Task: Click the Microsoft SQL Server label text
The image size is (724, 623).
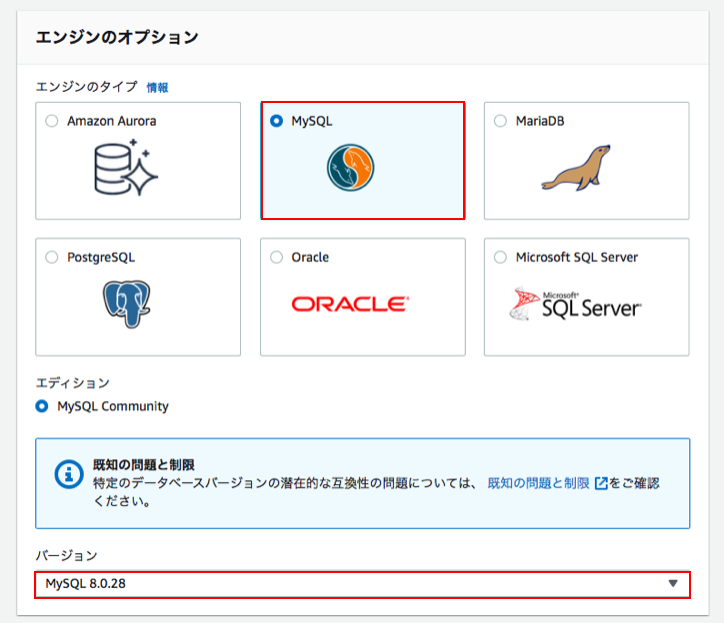Action: (577, 257)
